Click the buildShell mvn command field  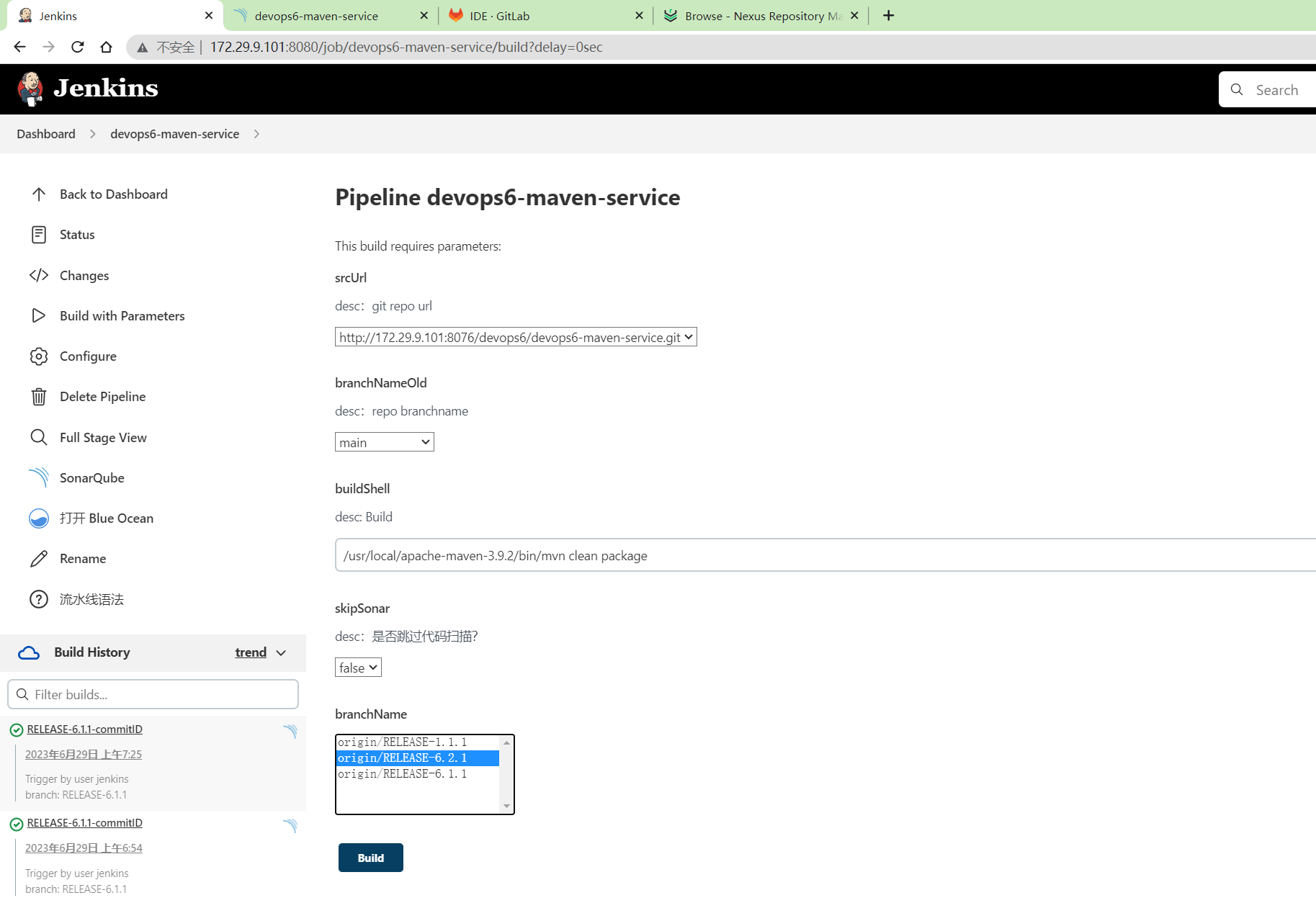coord(825,555)
